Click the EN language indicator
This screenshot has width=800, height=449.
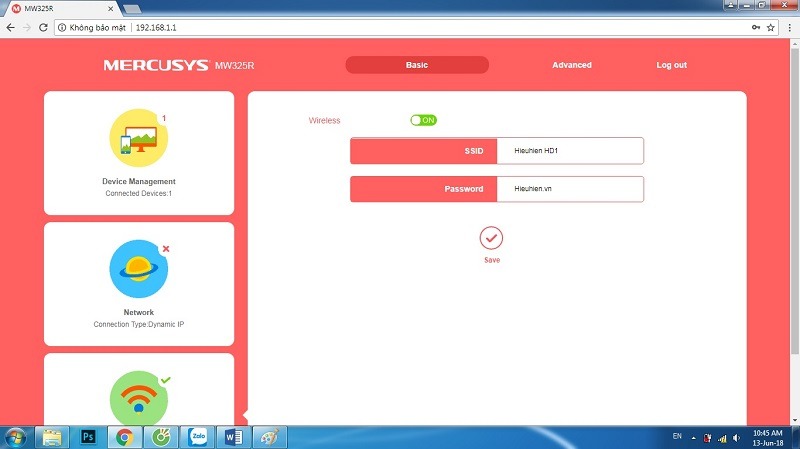click(x=677, y=436)
